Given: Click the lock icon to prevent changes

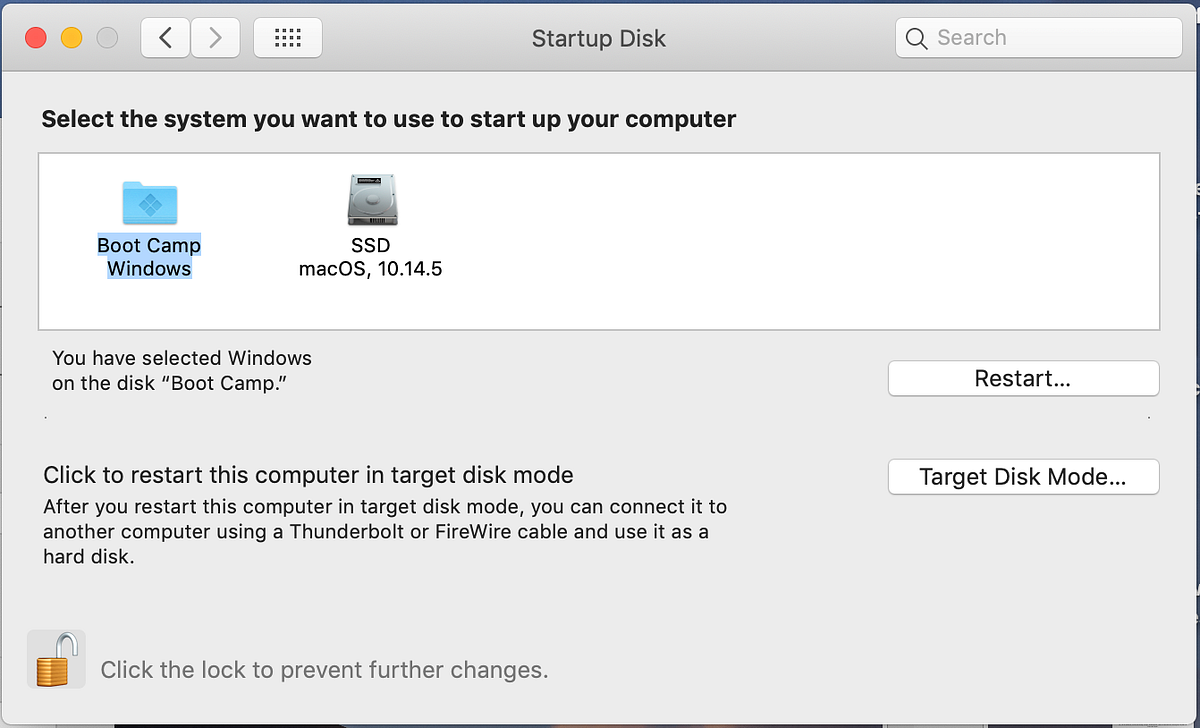Looking at the screenshot, I should pos(56,658).
